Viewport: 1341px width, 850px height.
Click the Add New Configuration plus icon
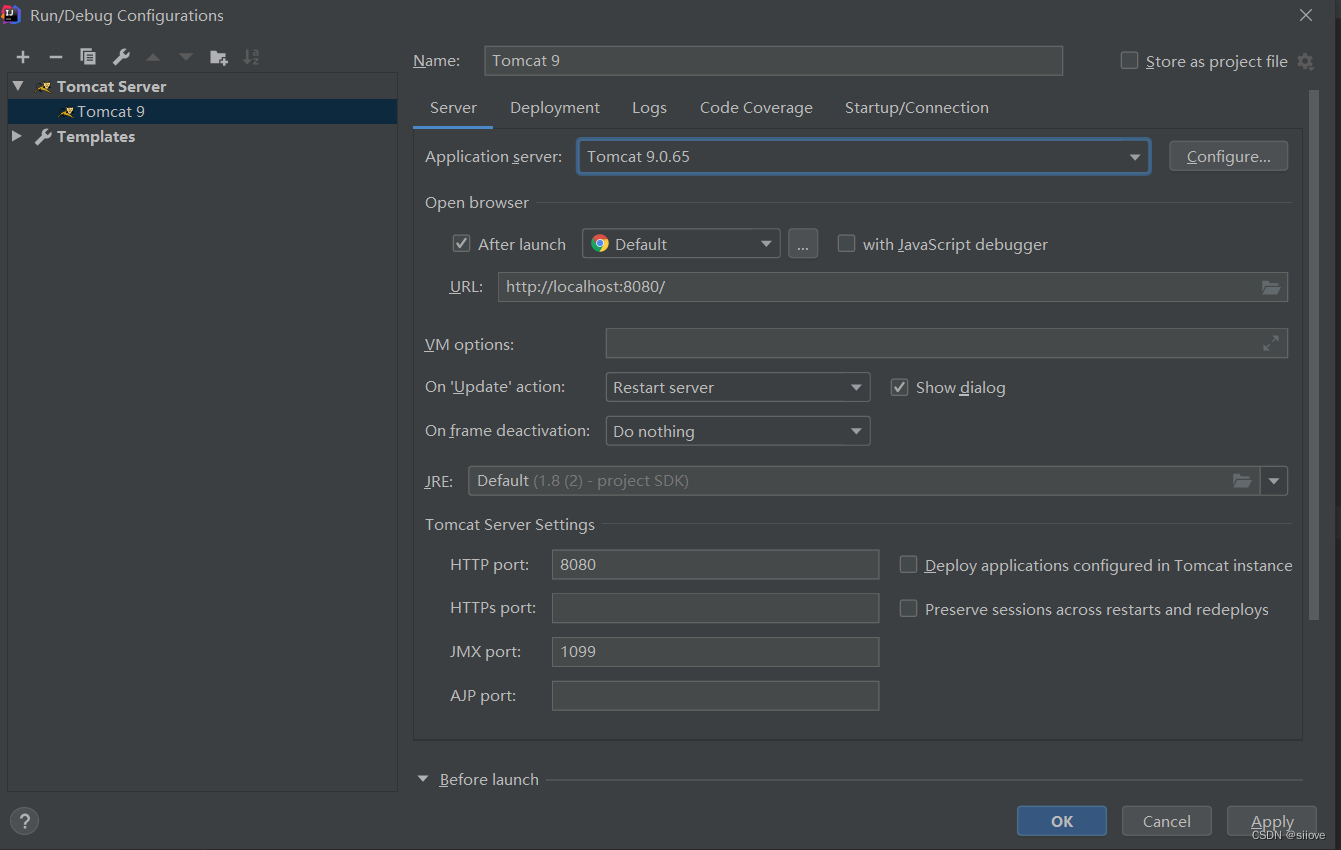(x=23, y=57)
